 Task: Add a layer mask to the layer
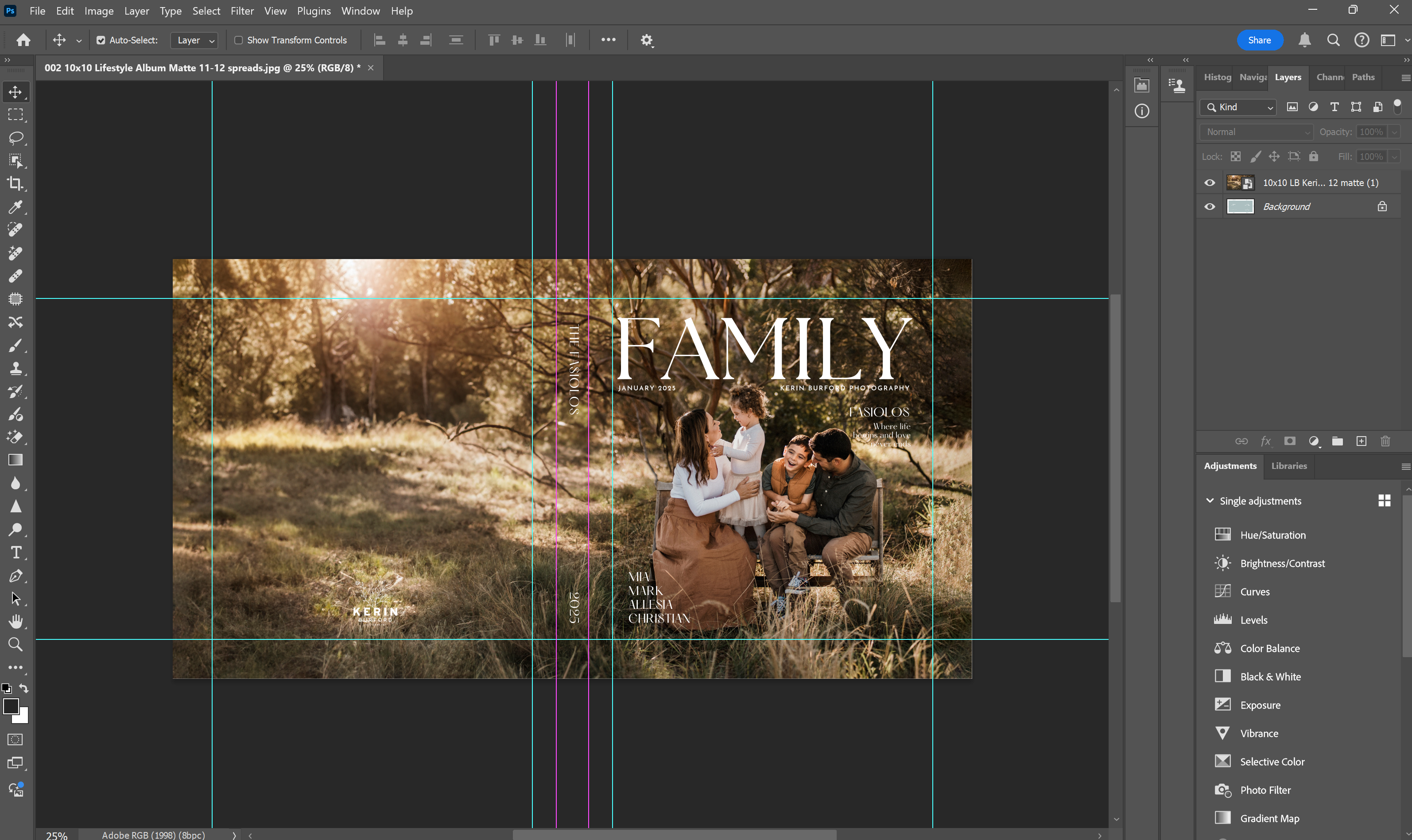click(1290, 441)
